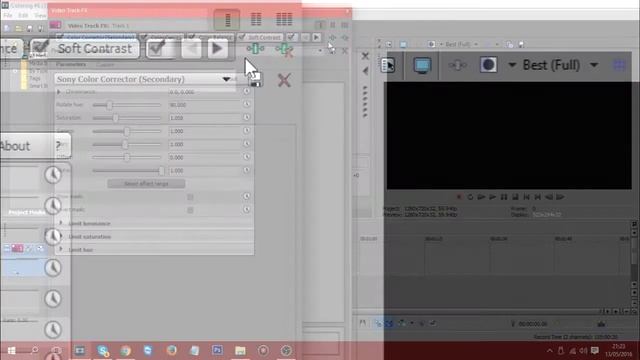Click the enlarged Split Screen View icon
Viewport: 640px width, 360px height.
(488, 65)
